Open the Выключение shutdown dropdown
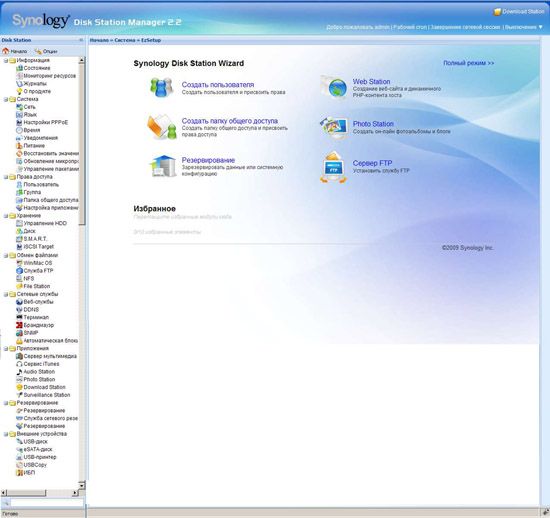 tap(524, 27)
